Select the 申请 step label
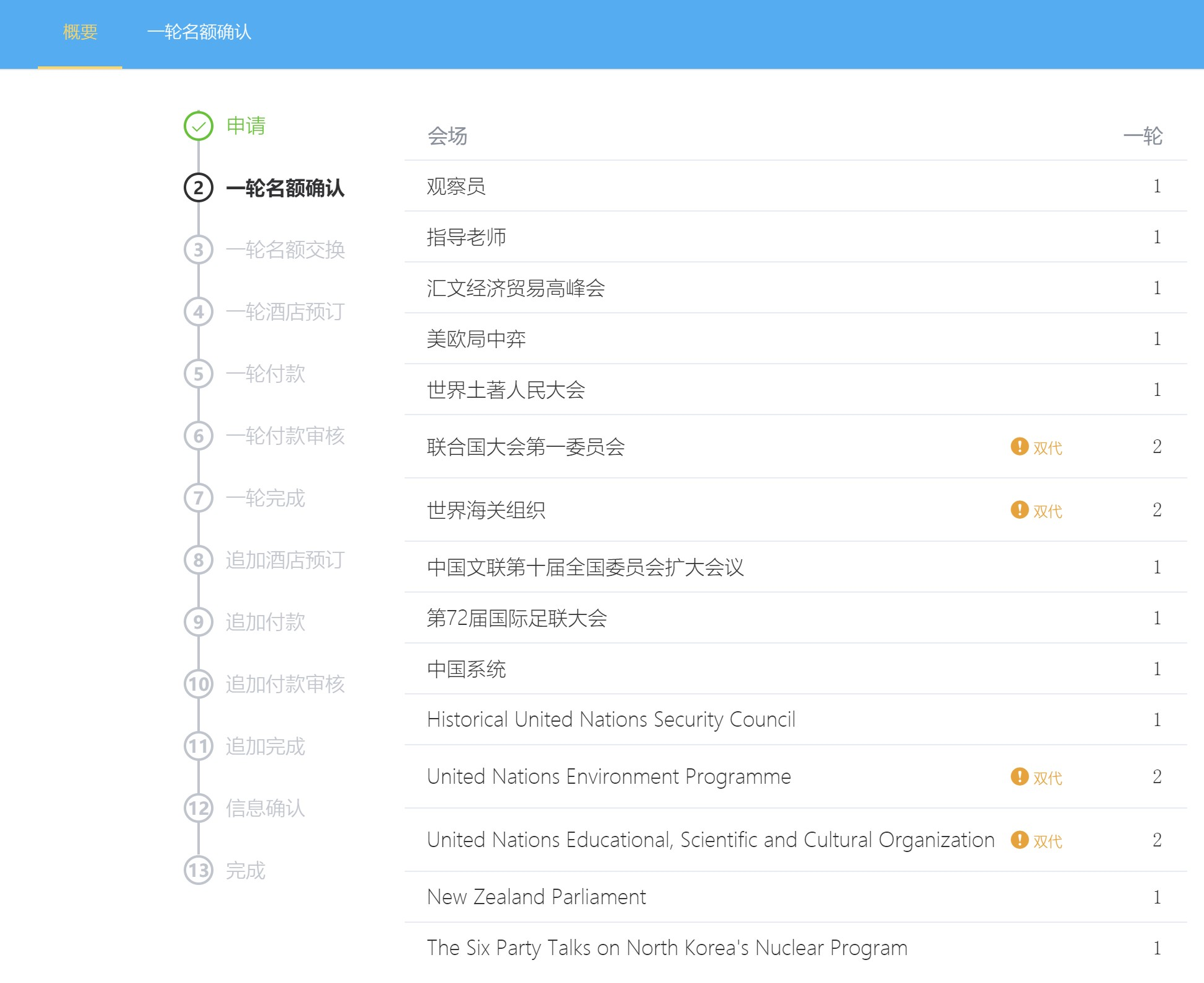 [x=246, y=126]
